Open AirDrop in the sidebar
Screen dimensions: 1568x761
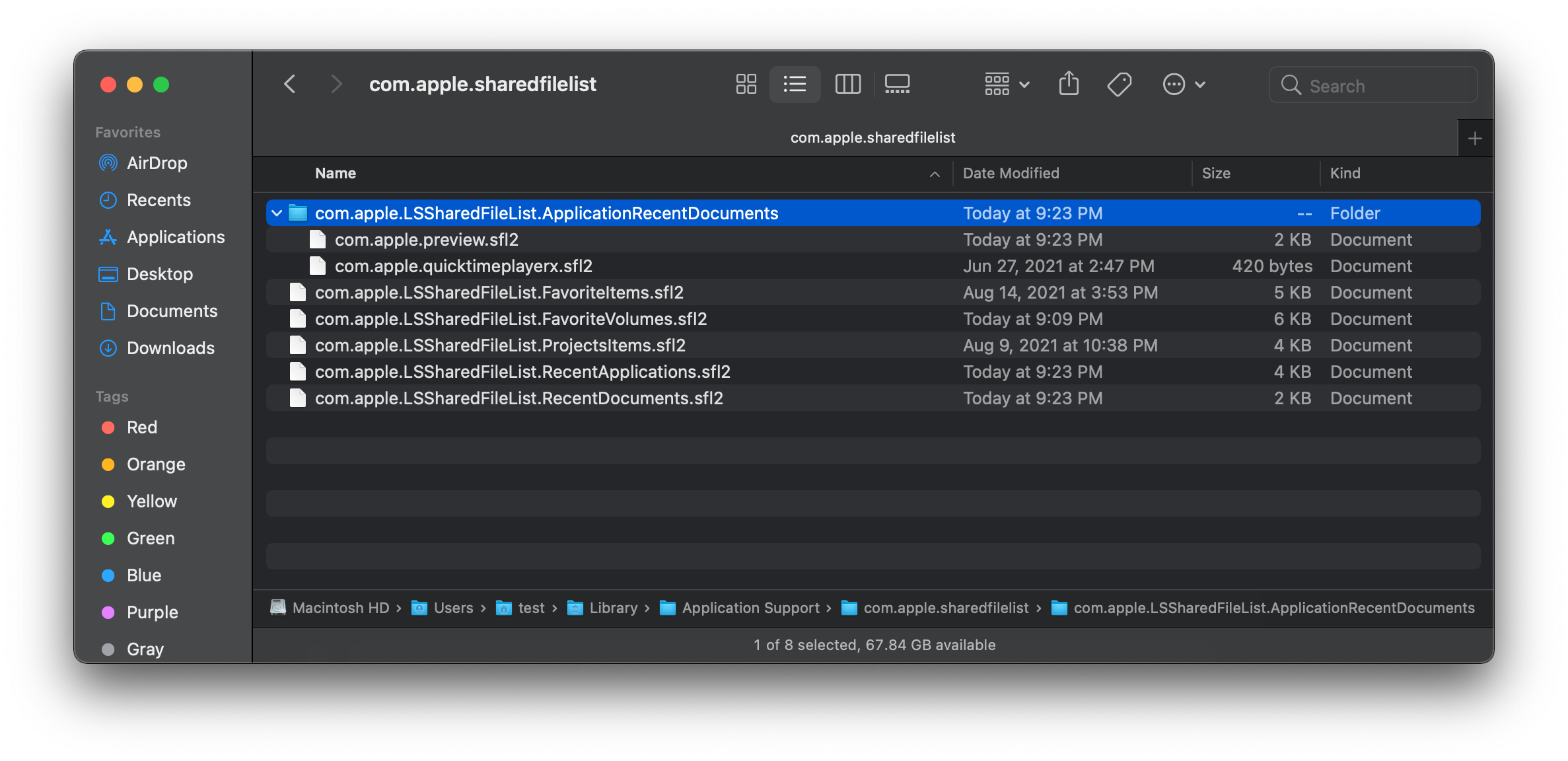[157, 163]
